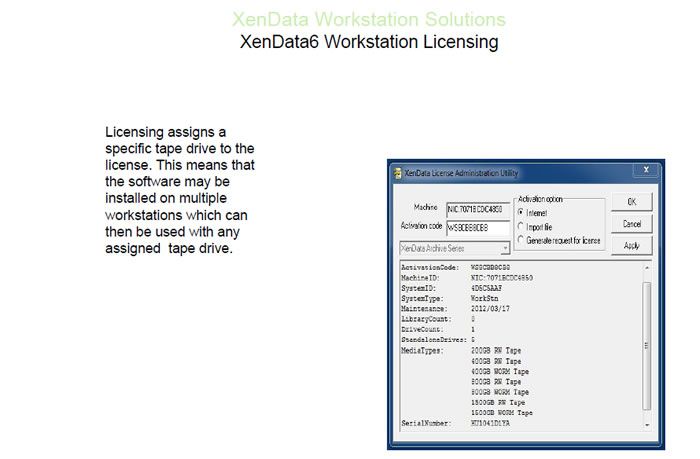Click the Maintenance 2012/03/17 line
Screen dimensions: 700x459
455,309
